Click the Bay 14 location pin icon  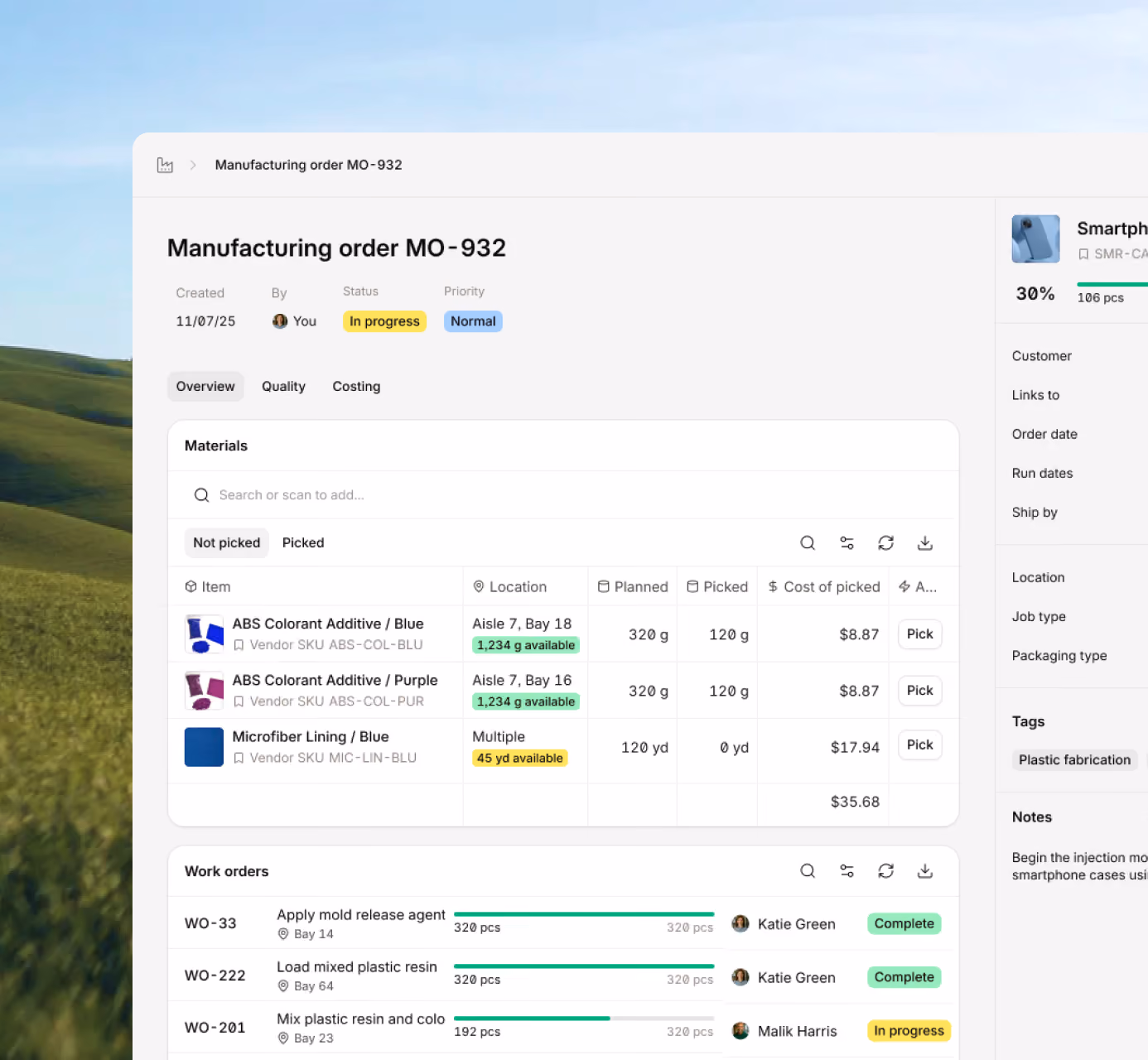(283, 934)
